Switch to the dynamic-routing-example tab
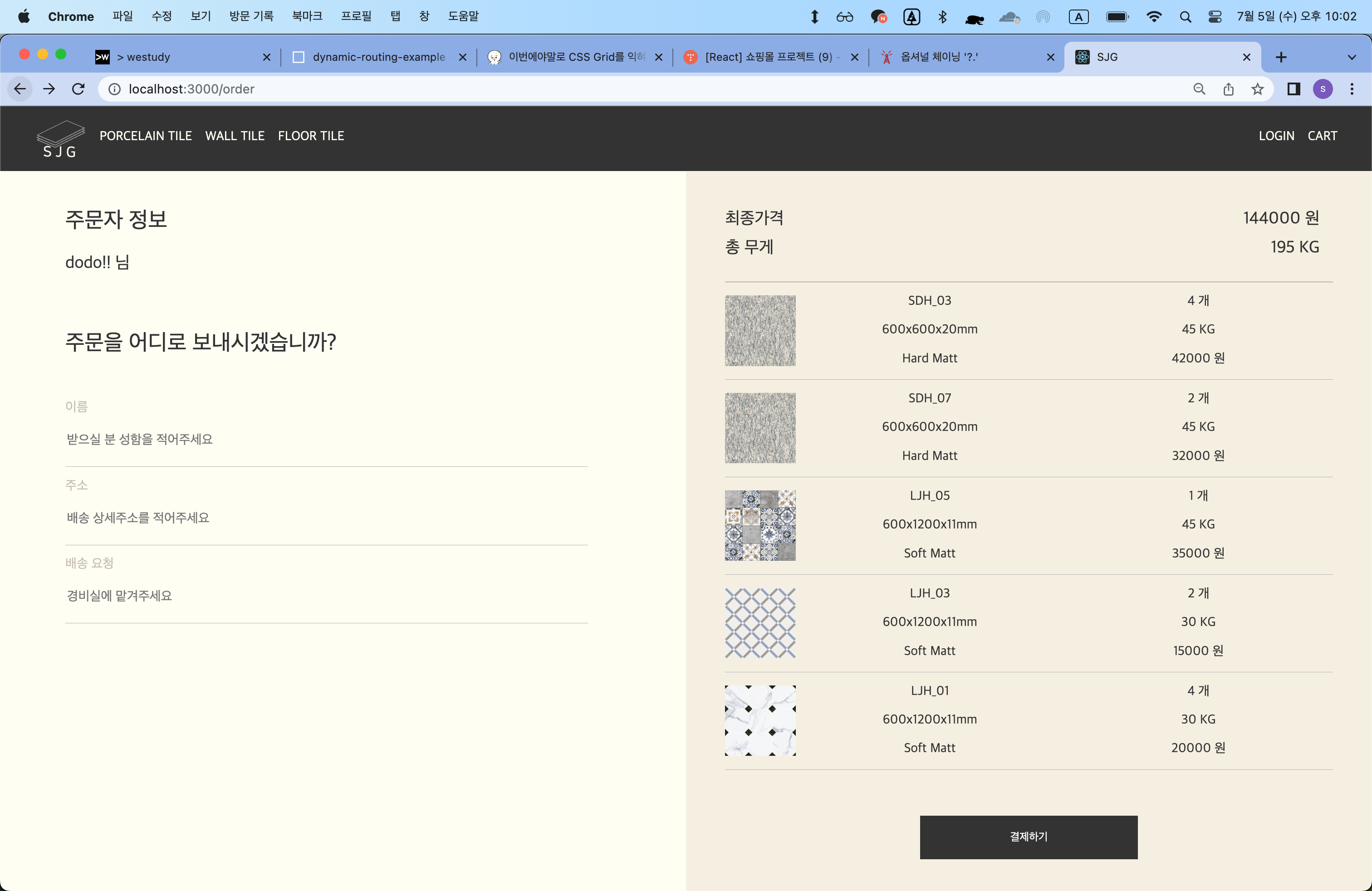The image size is (1372, 891). [378, 57]
